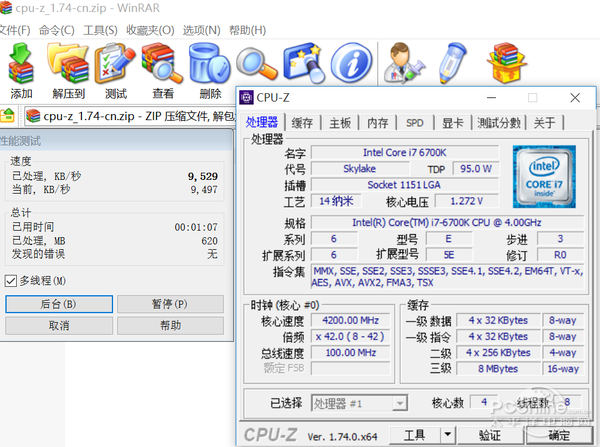The image size is (600, 447).
Task: Open the File (文件) menu in WinRAR
Action: click(x=15, y=30)
